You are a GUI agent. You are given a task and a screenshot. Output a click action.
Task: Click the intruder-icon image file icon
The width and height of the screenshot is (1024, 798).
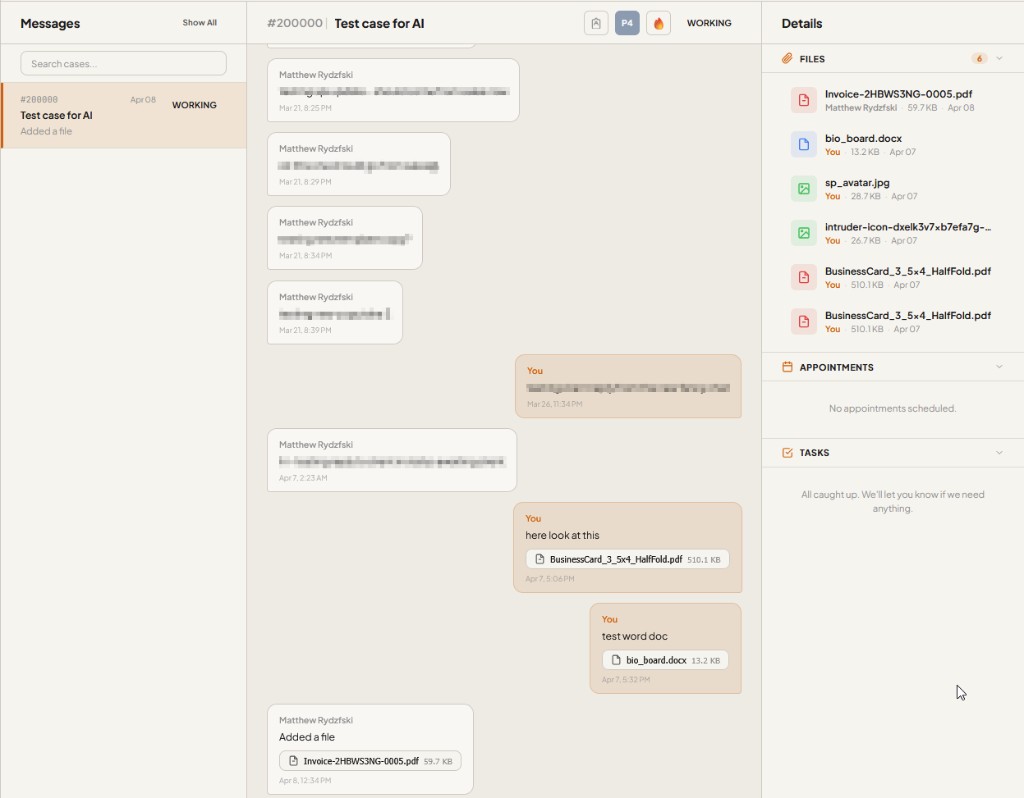804,233
